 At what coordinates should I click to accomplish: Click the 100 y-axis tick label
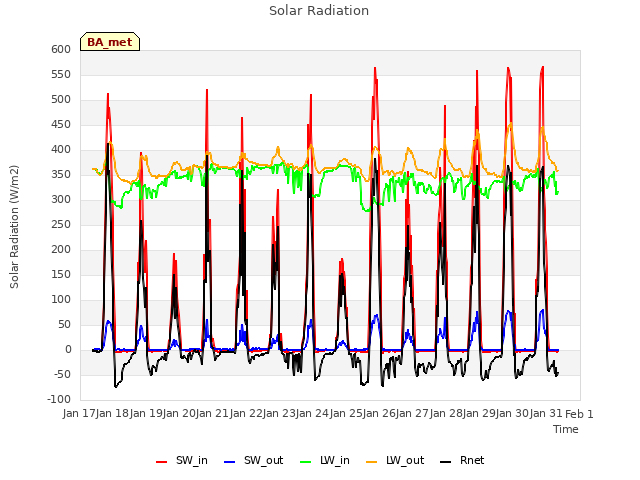pyautogui.click(x=61, y=300)
